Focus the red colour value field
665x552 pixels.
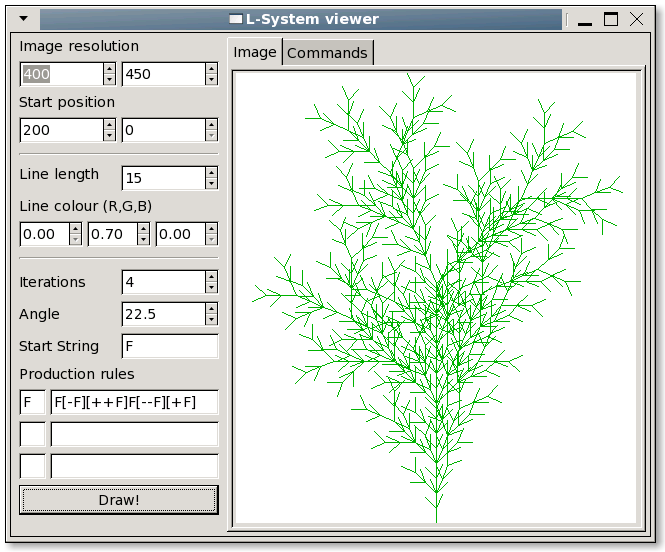pyautogui.click(x=45, y=234)
